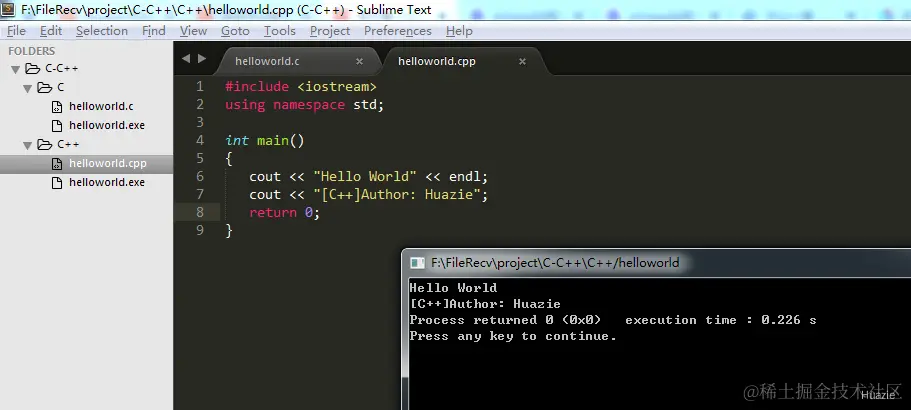Open the View menu
The width and height of the screenshot is (911, 410).
[x=193, y=31]
